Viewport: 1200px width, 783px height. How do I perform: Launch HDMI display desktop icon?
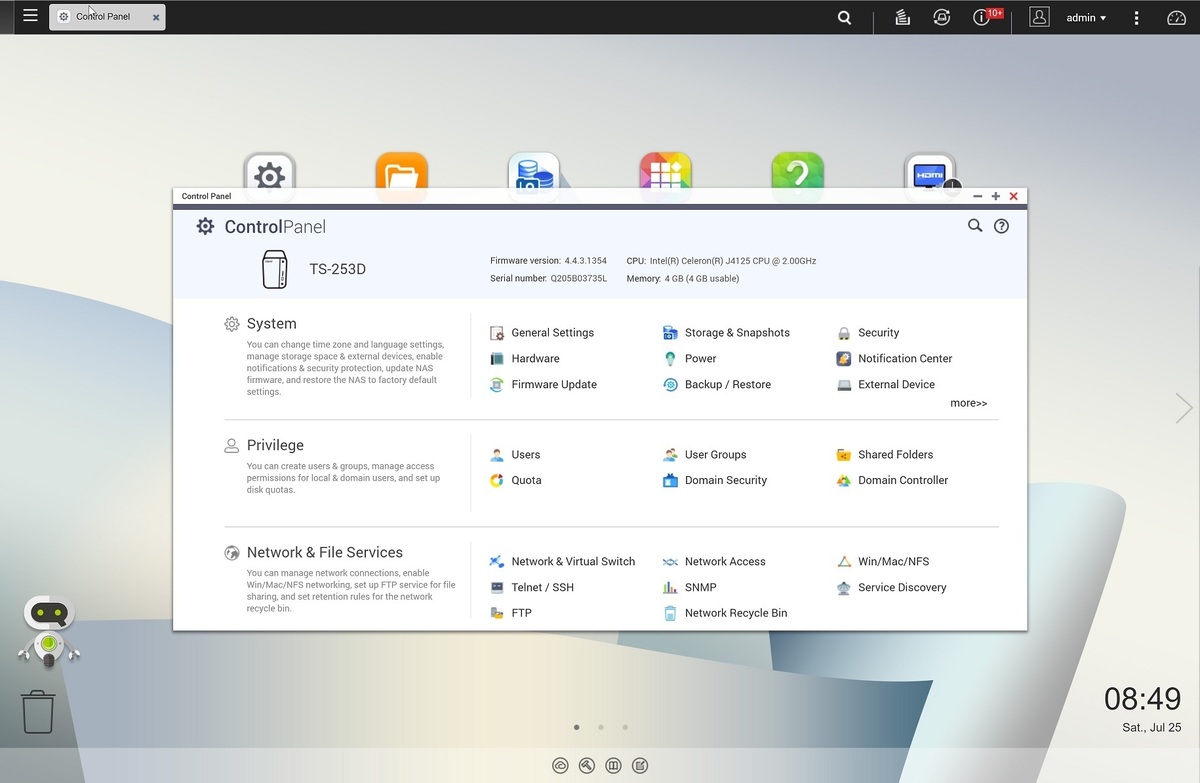[x=930, y=170]
